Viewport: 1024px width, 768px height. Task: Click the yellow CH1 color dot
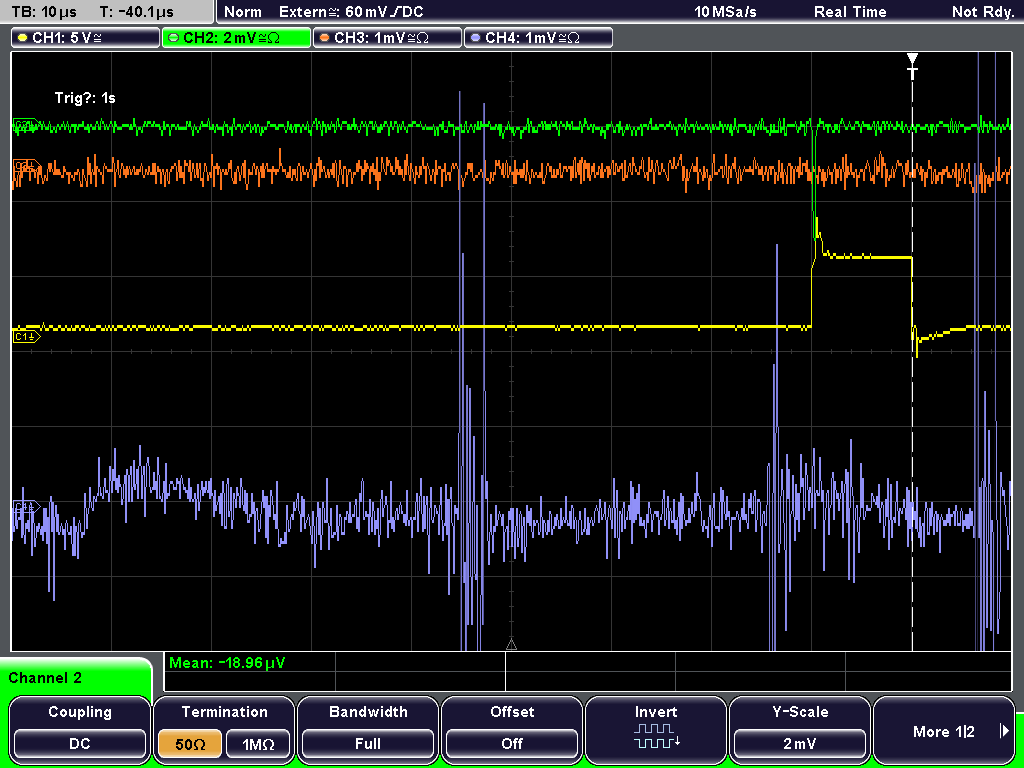[23, 38]
